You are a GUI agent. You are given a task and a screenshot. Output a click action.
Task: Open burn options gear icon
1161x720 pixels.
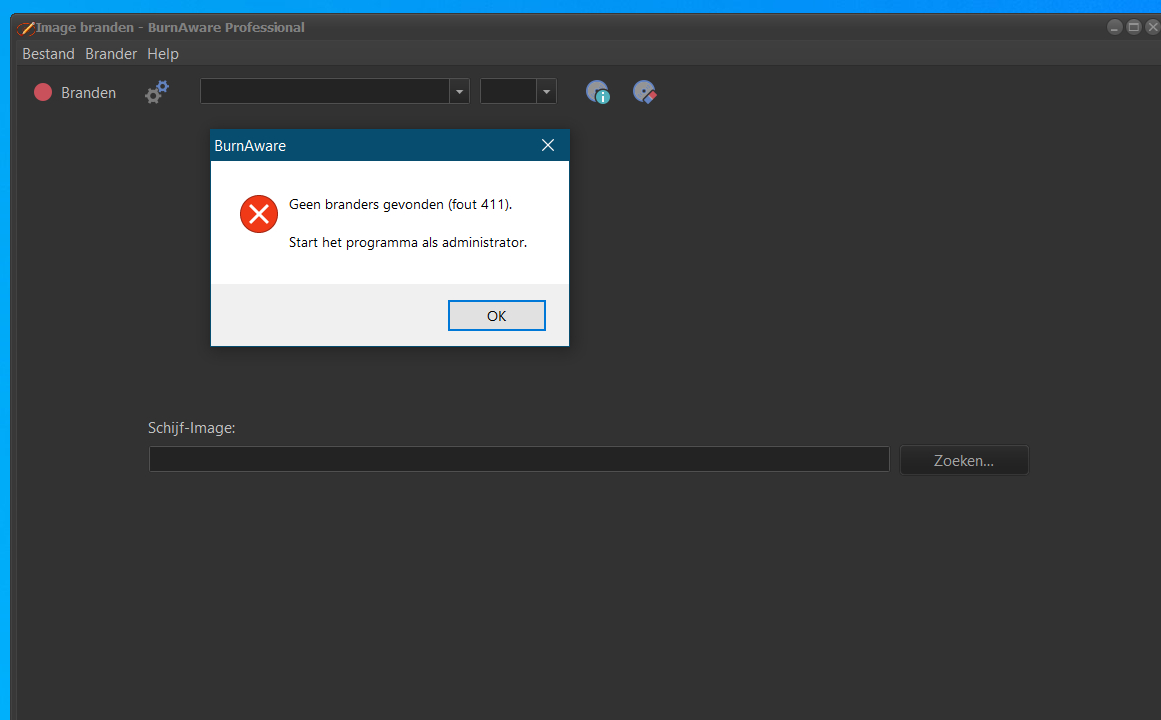157,93
